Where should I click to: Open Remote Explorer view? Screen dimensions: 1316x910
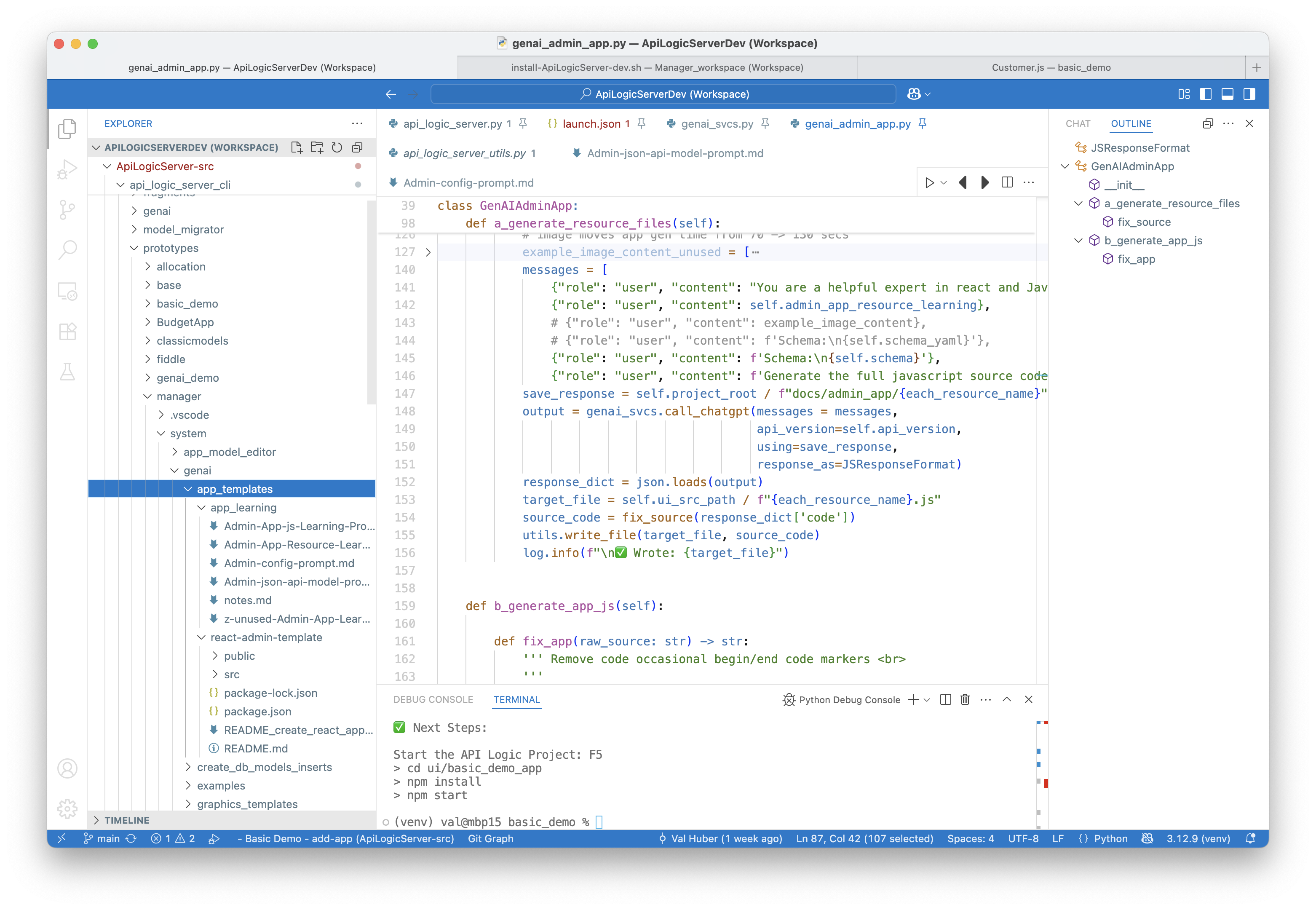(x=67, y=292)
